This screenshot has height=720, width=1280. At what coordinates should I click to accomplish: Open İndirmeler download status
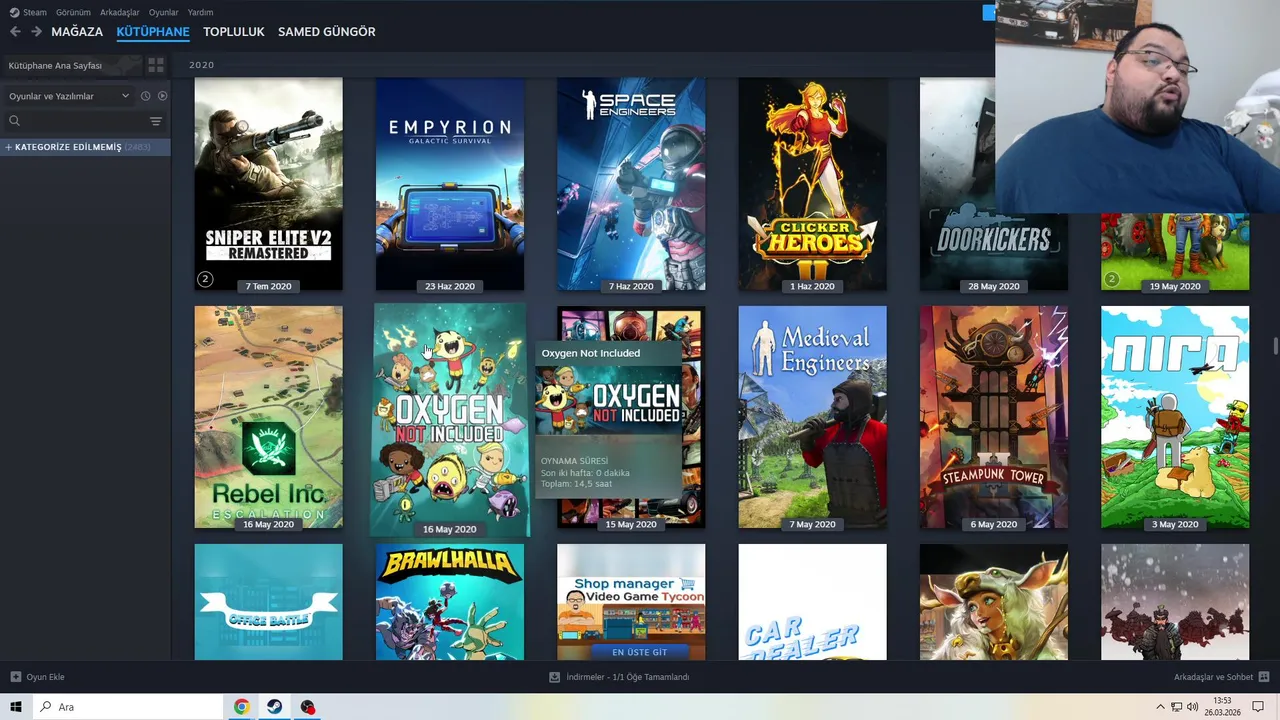point(619,677)
